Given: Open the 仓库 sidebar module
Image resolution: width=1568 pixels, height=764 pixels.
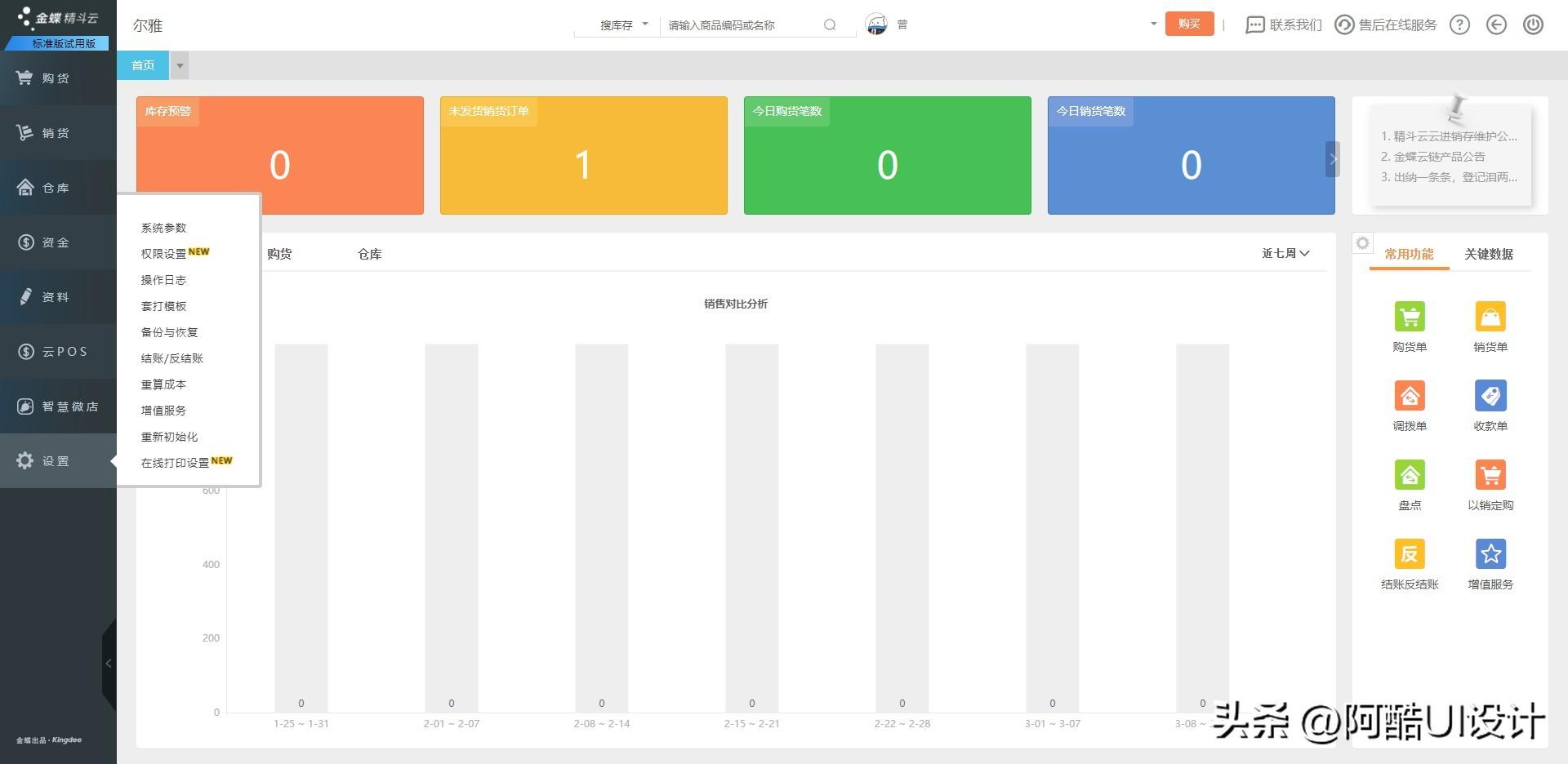Looking at the screenshot, I should point(58,187).
